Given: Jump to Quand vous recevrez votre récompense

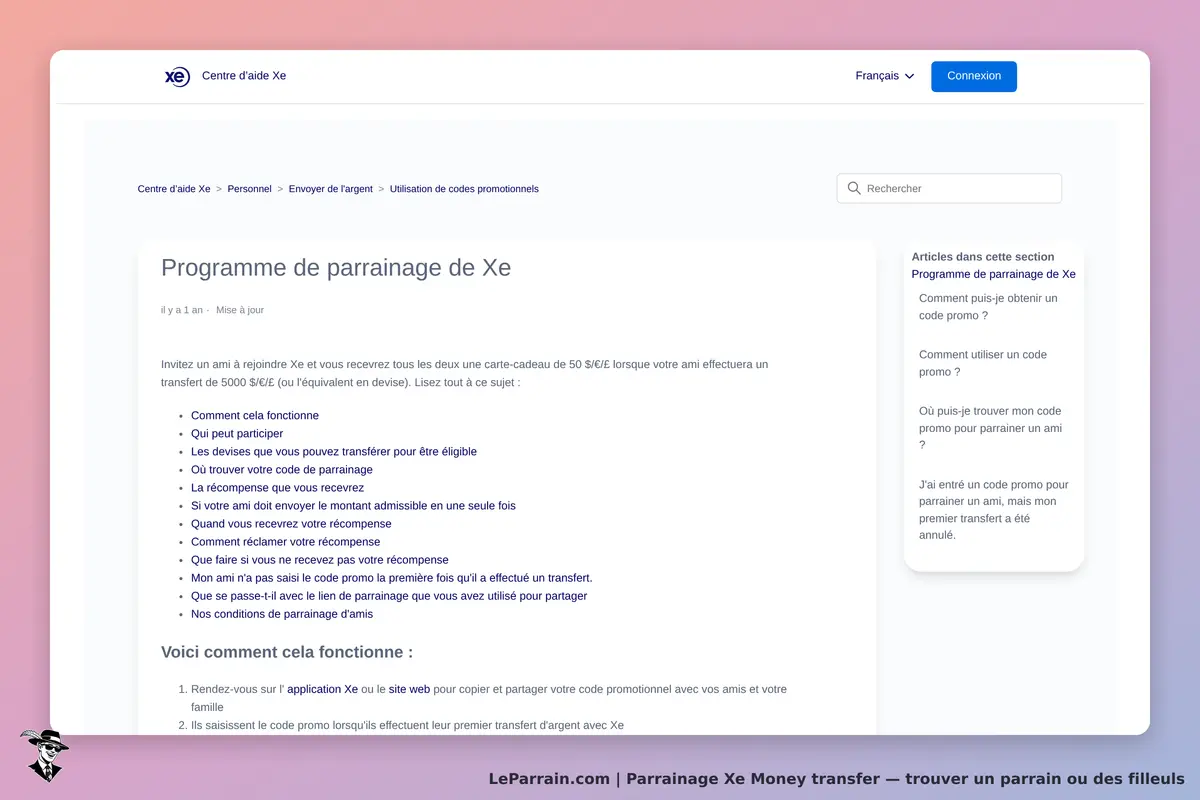Looking at the screenshot, I should coord(291,524).
